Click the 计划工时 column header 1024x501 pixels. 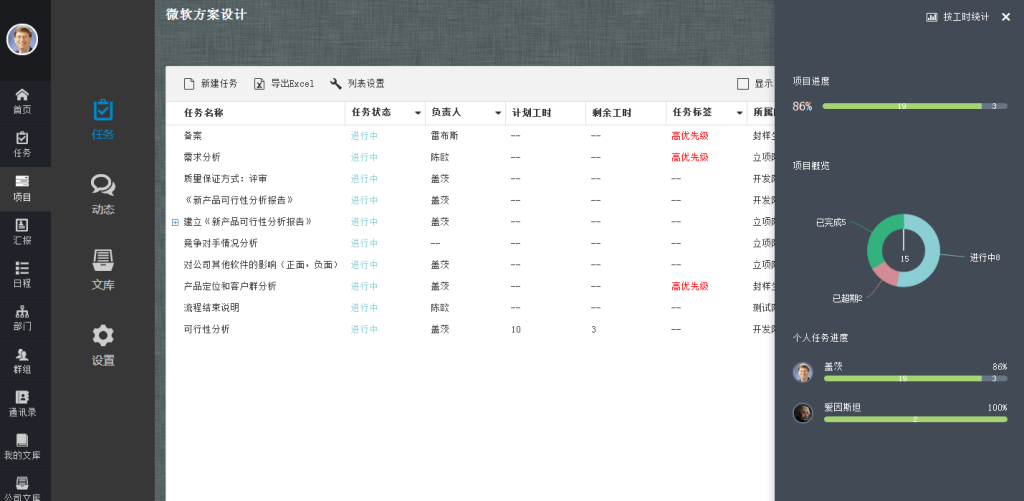pos(532,113)
